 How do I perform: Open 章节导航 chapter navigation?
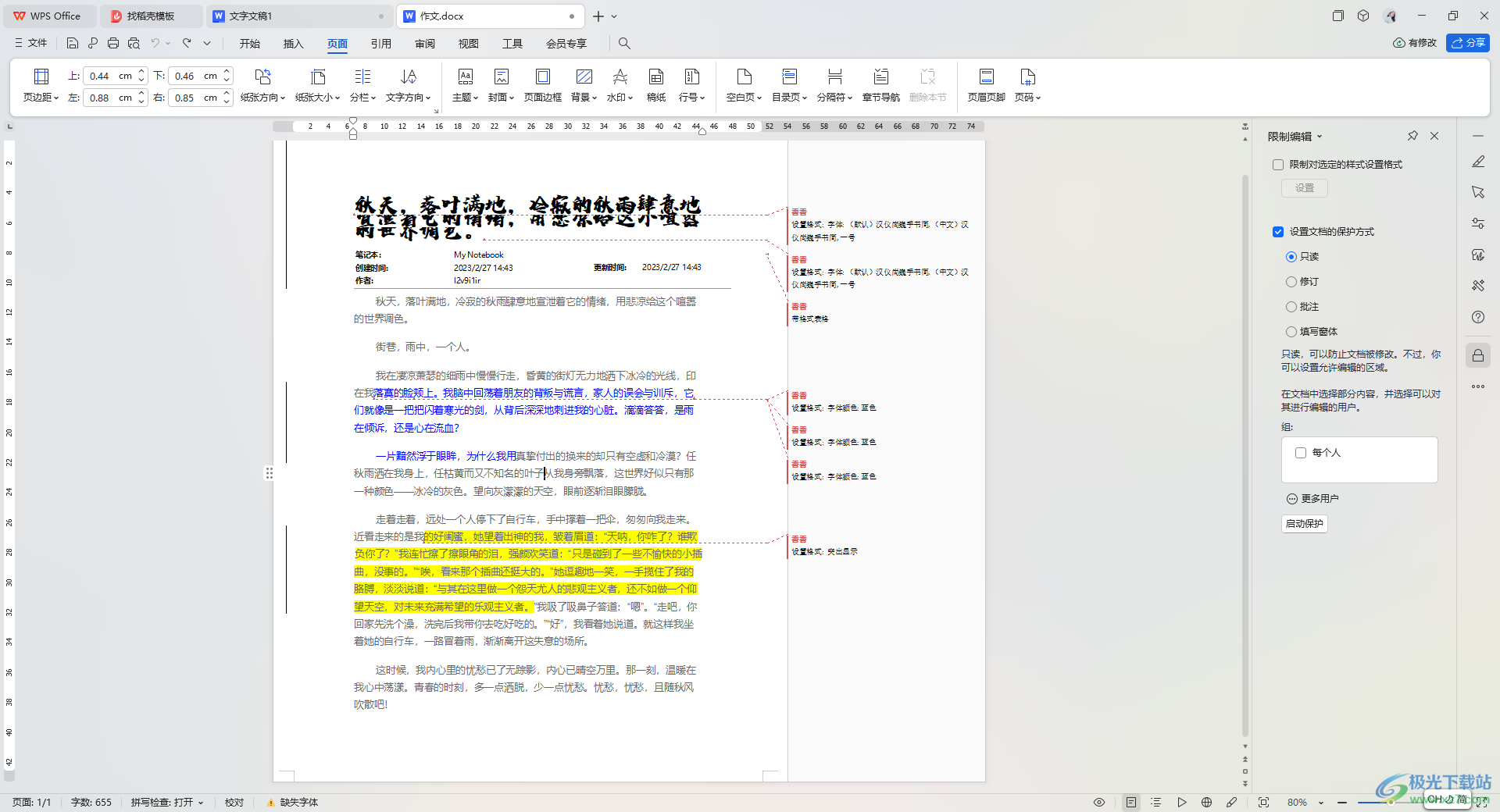[881, 85]
